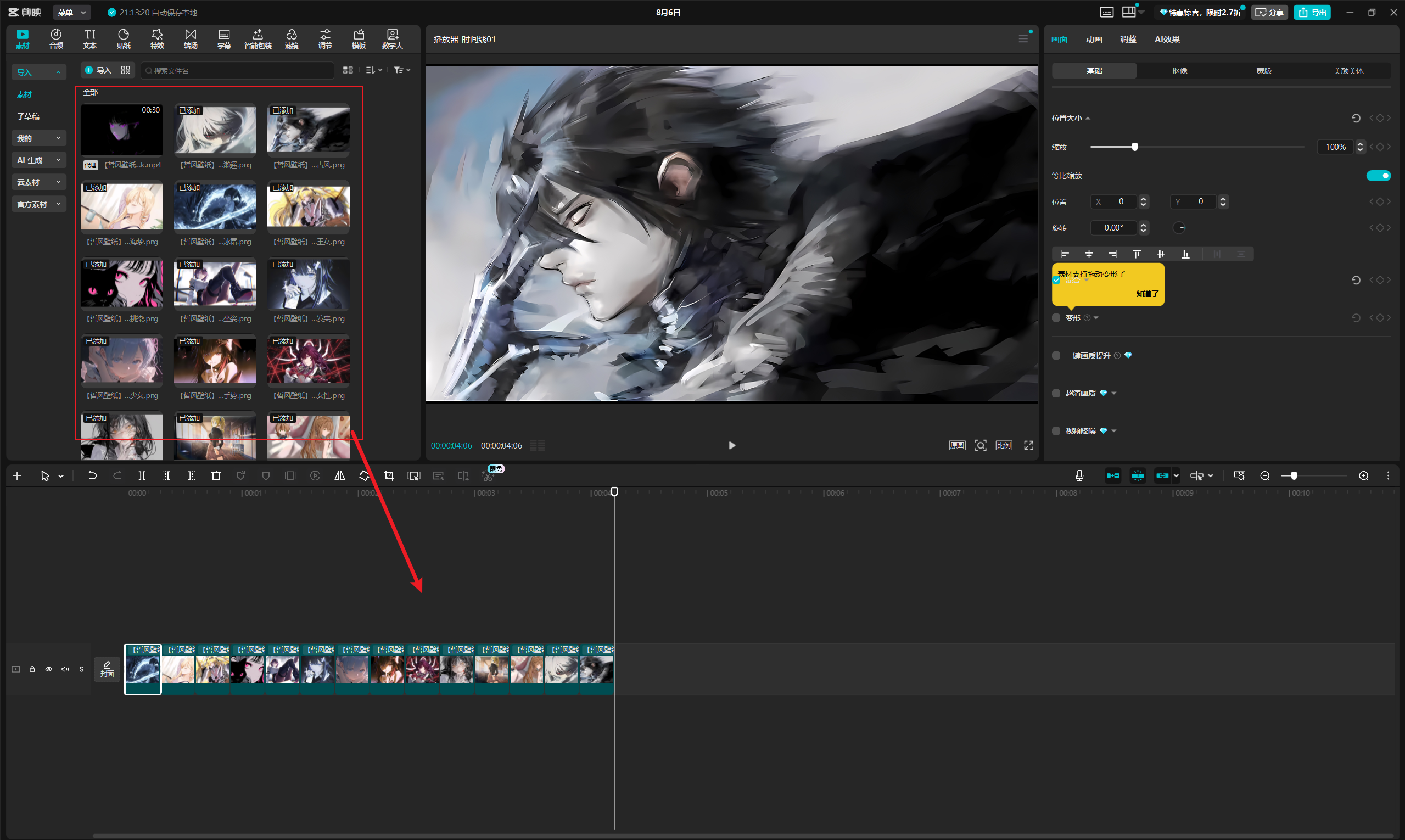Open the QR code import icon
Viewport: 1405px width, 840px height.
coord(126,70)
